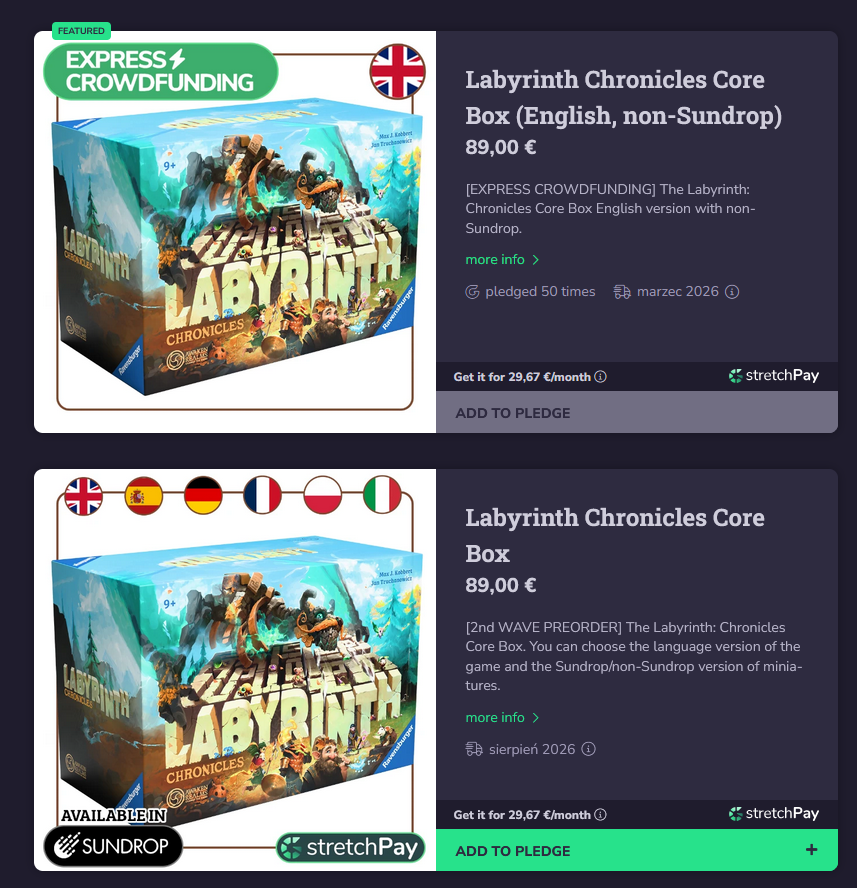This screenshot has width=857, height=888.
Task: Click stretchPay logo in first product card
Action: click(x=774, y=375)
